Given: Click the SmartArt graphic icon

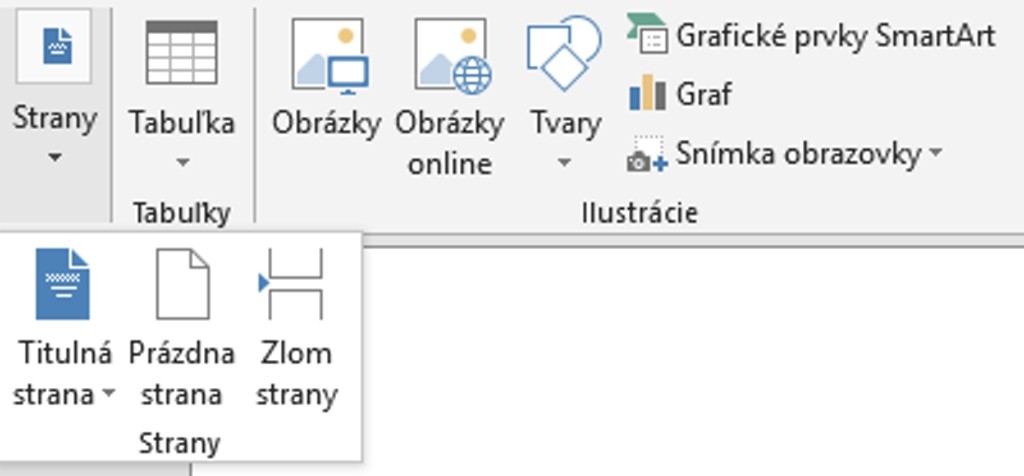Looking at the screenshot, I should click(x=647, y=35).
